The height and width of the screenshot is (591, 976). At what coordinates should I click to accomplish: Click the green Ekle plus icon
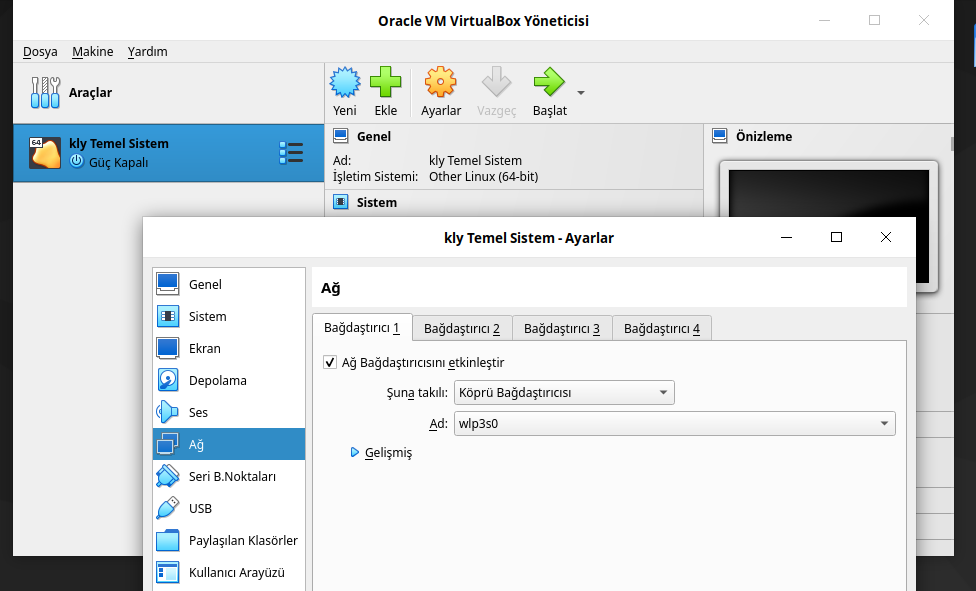(385, 83)
